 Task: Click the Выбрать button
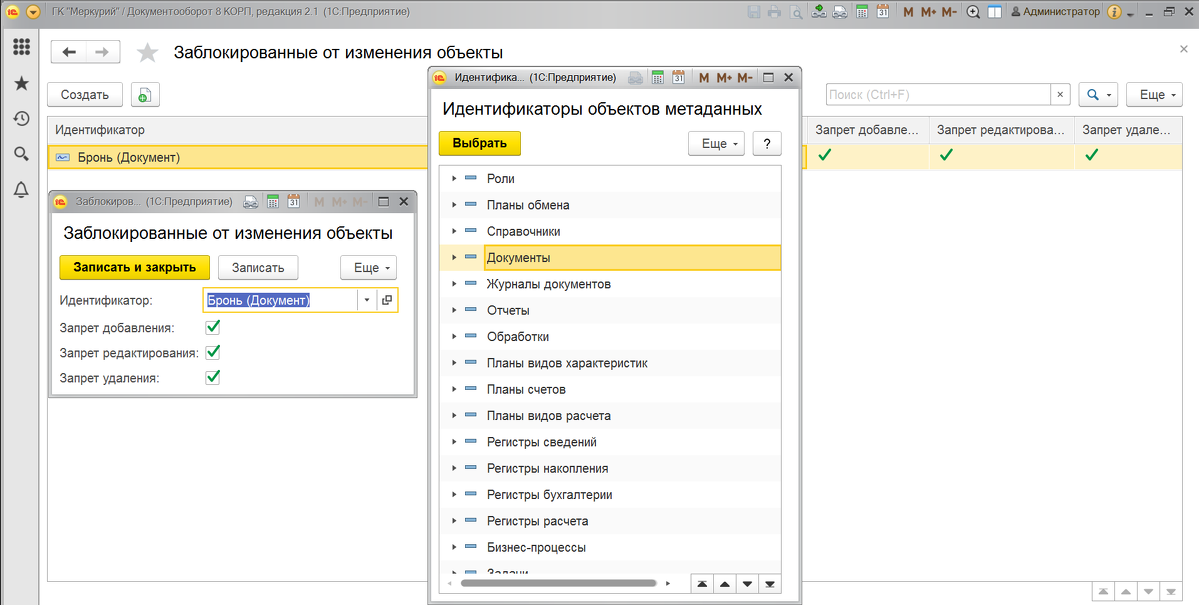tap(479, 143)
